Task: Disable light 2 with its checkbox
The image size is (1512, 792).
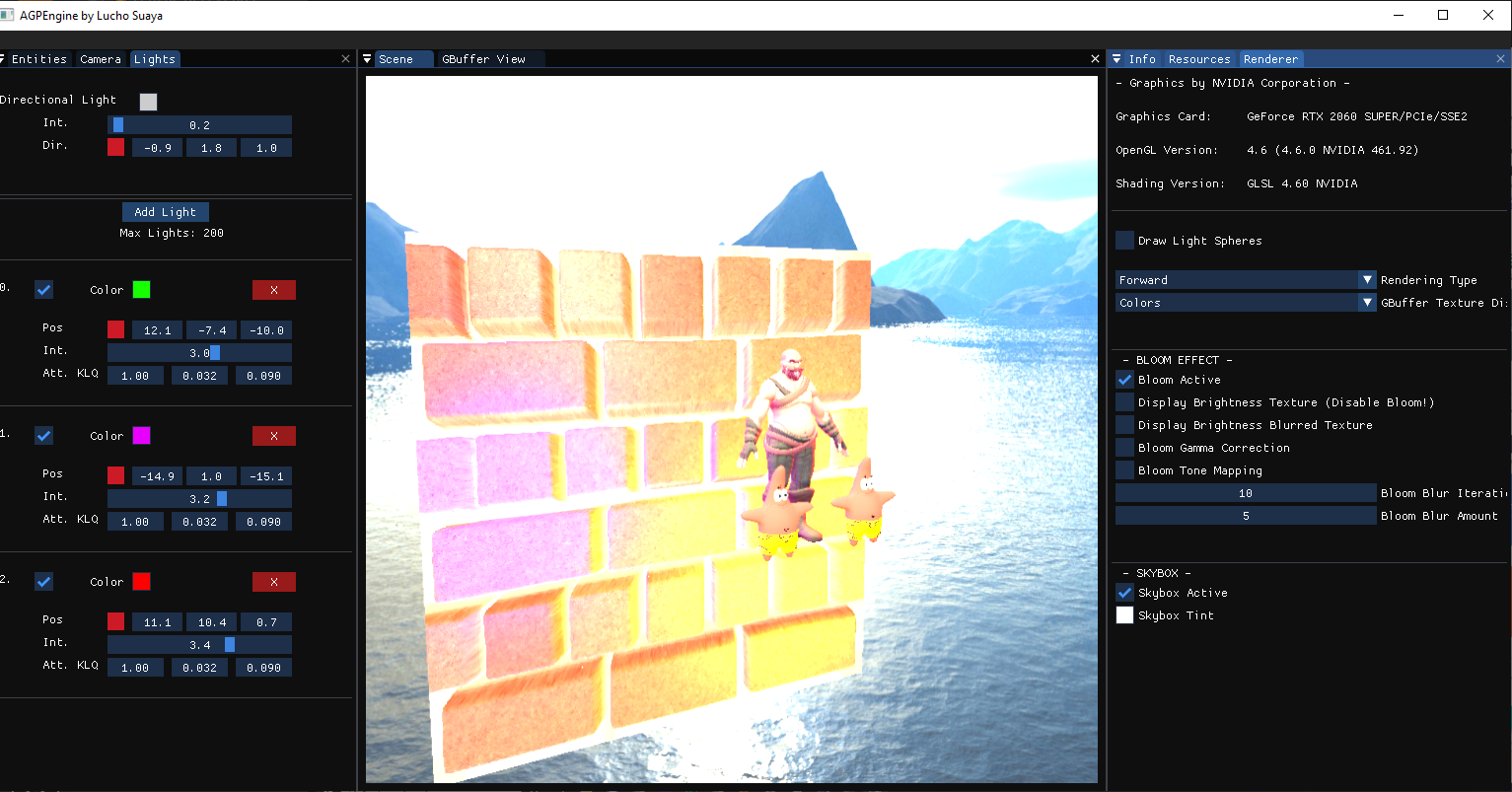Action: (43, 582)
